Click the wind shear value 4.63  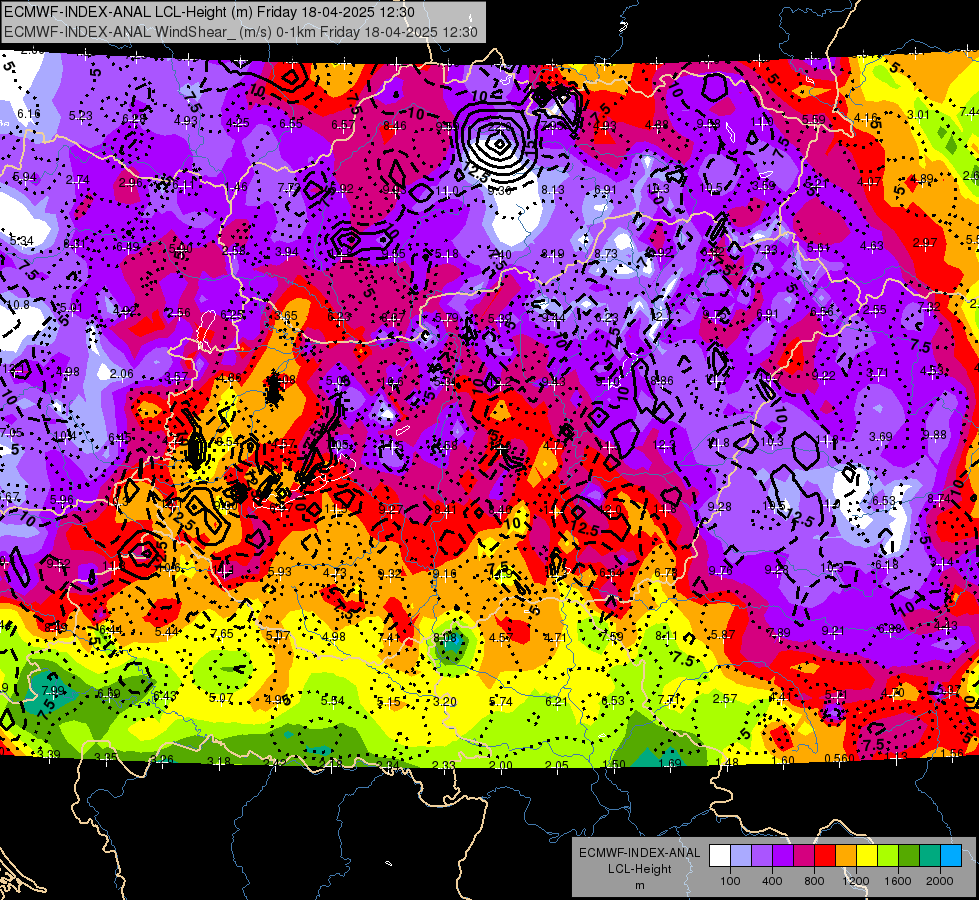[x=872, y=246]
